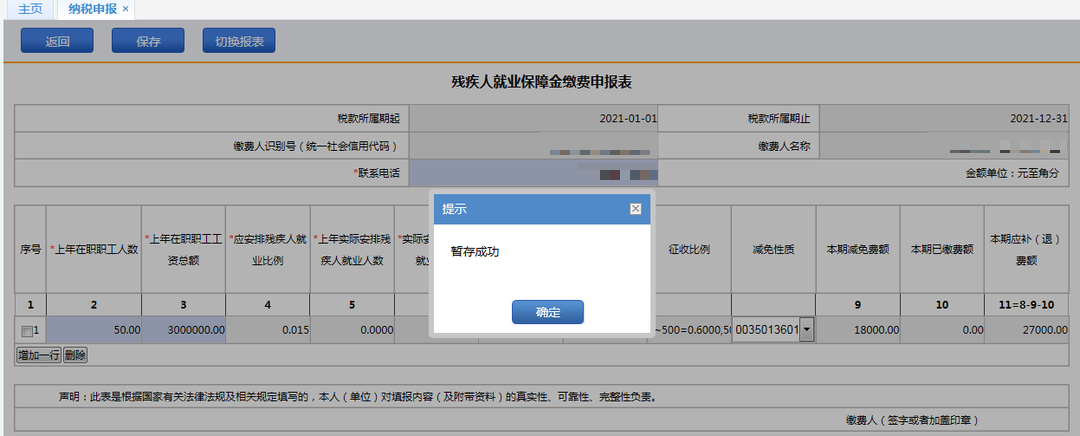
Task: Click 上年在职职工工资总额 field with 3000000.00
Action: point(184,331)
